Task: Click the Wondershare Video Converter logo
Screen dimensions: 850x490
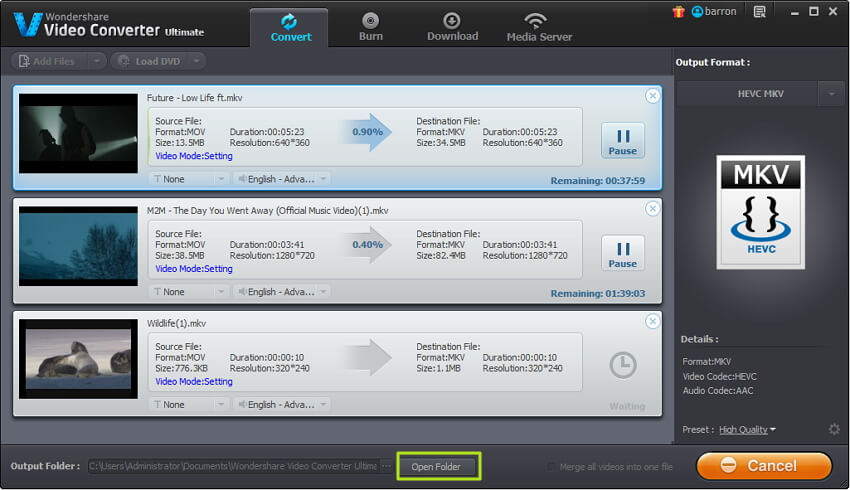Action: coord(108,24)
